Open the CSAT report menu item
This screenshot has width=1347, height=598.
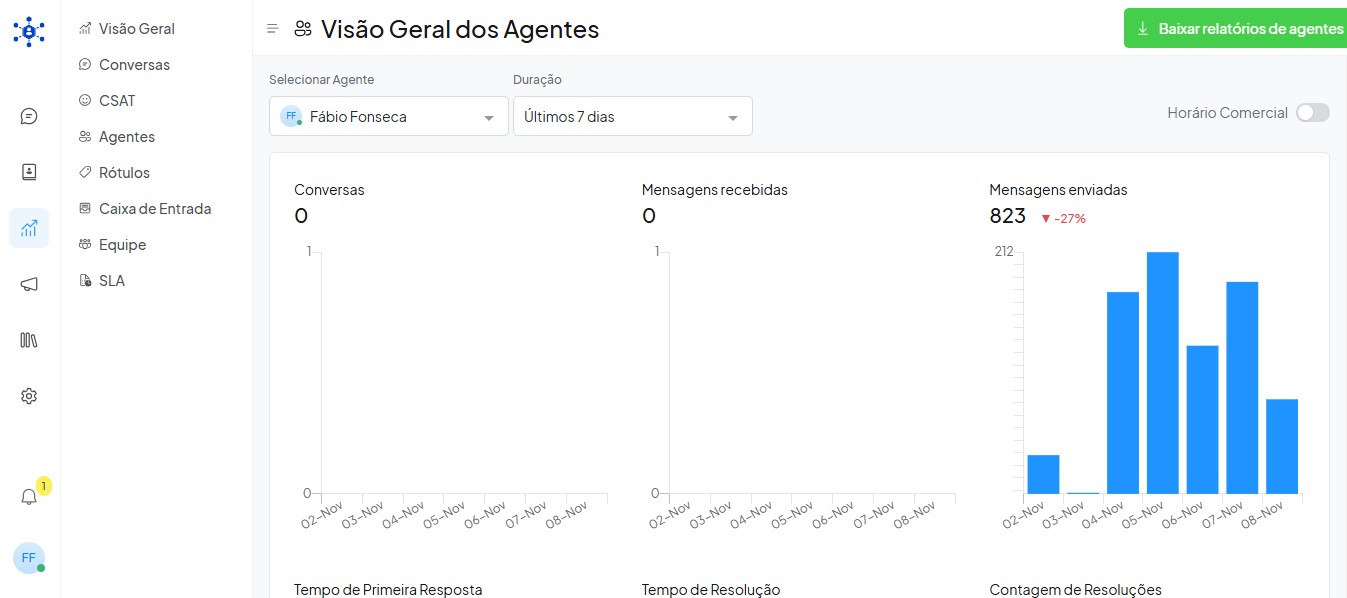[x=117, y=101]
